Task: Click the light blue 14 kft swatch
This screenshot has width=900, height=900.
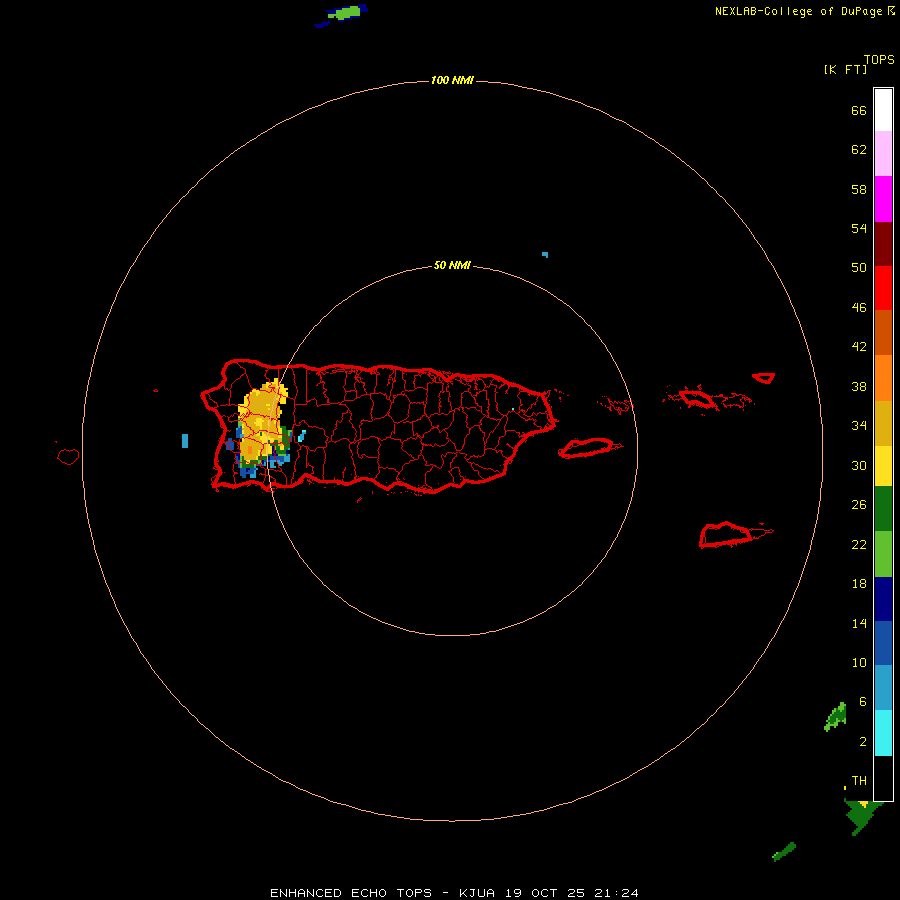Action: [x=883, y=688]
